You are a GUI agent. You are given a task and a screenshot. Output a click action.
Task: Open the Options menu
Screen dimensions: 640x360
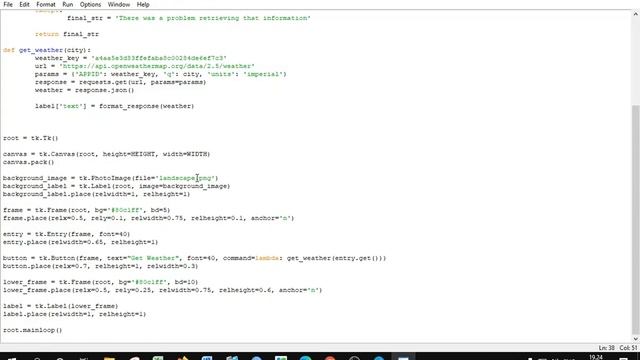(x=90, y=4)
